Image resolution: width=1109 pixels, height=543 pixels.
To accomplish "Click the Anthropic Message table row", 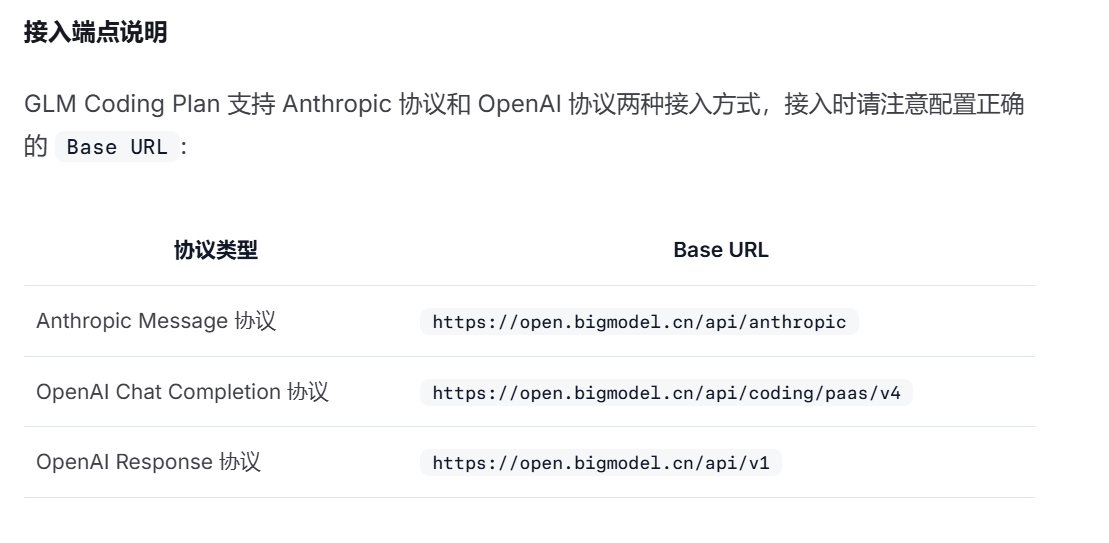I will tap(529, 321).
